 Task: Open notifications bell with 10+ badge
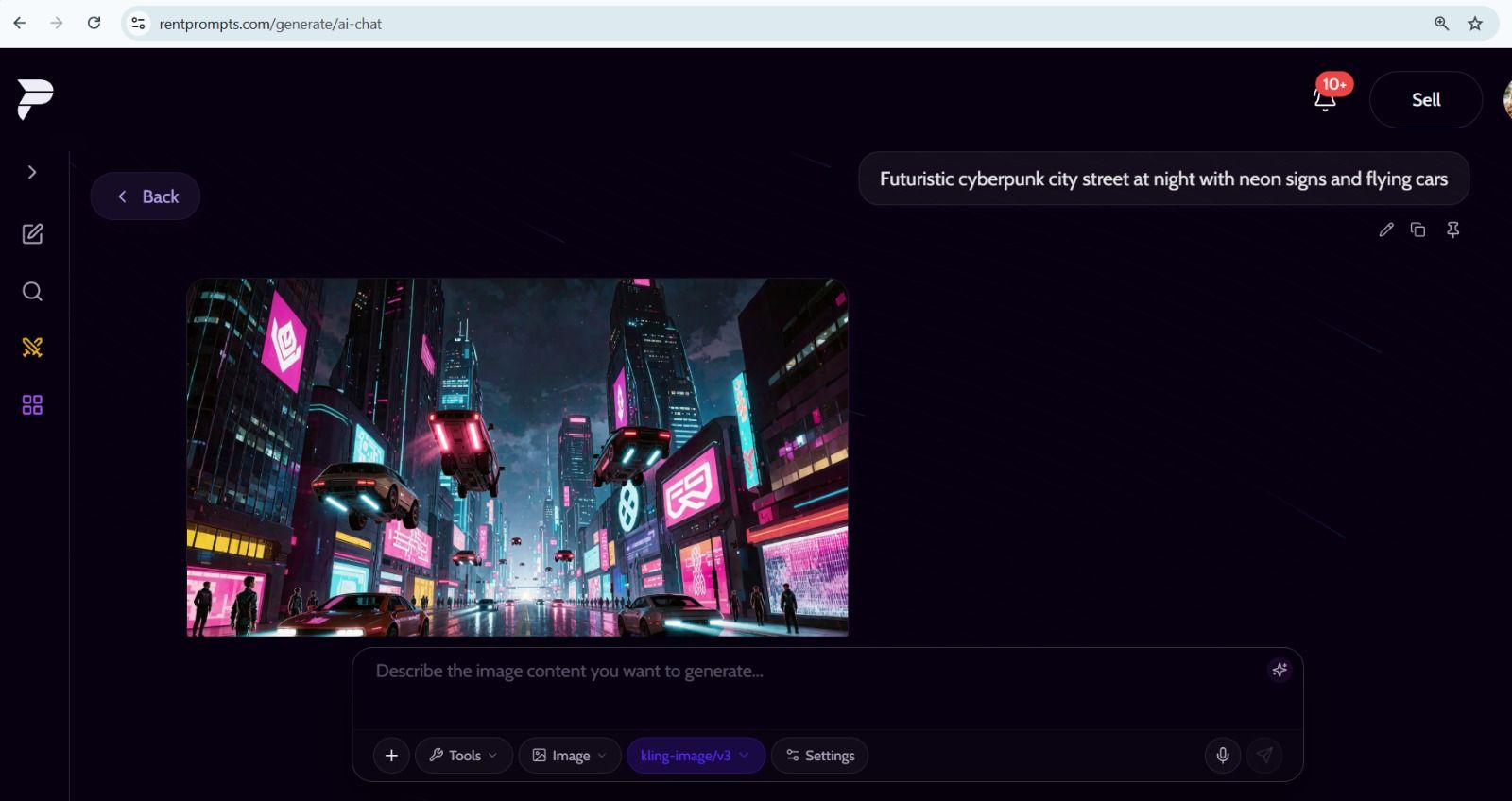(1326, 98)
